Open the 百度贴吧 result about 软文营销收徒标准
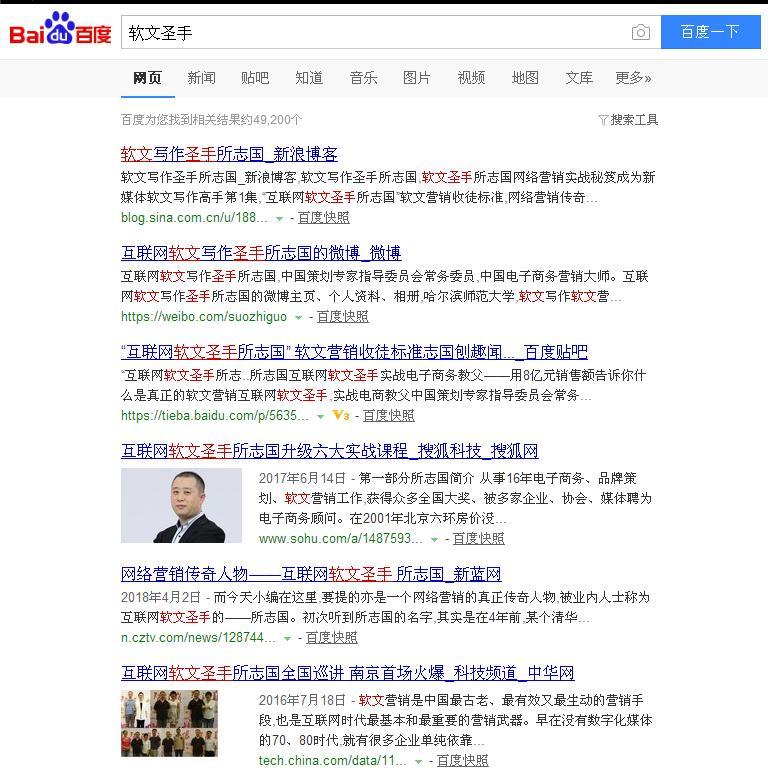This screenshot has height=779, width=772. (354, 352)
